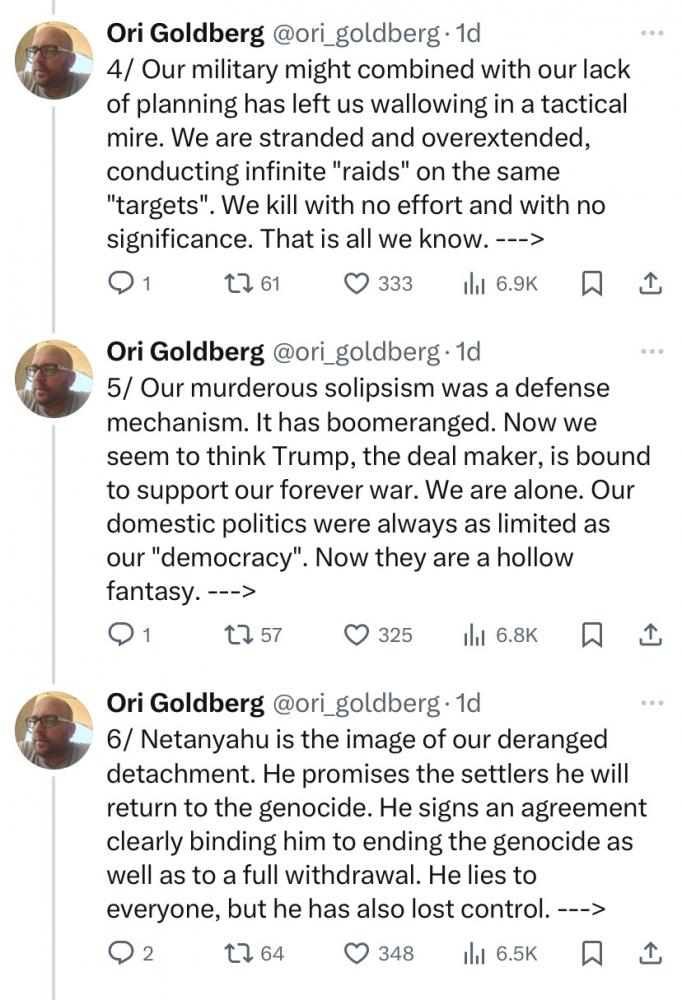Screen dimensions: 682x1000
Task: Share the 5/ hollow fantasy tweet
Action: click(x=650, y=634)
